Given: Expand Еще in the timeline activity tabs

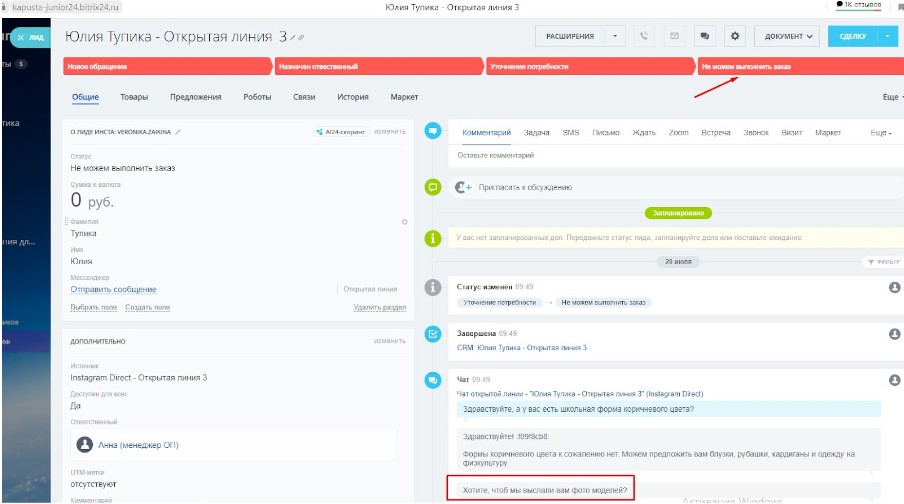Looking at the screenshot, I should [x=880, y=133].
